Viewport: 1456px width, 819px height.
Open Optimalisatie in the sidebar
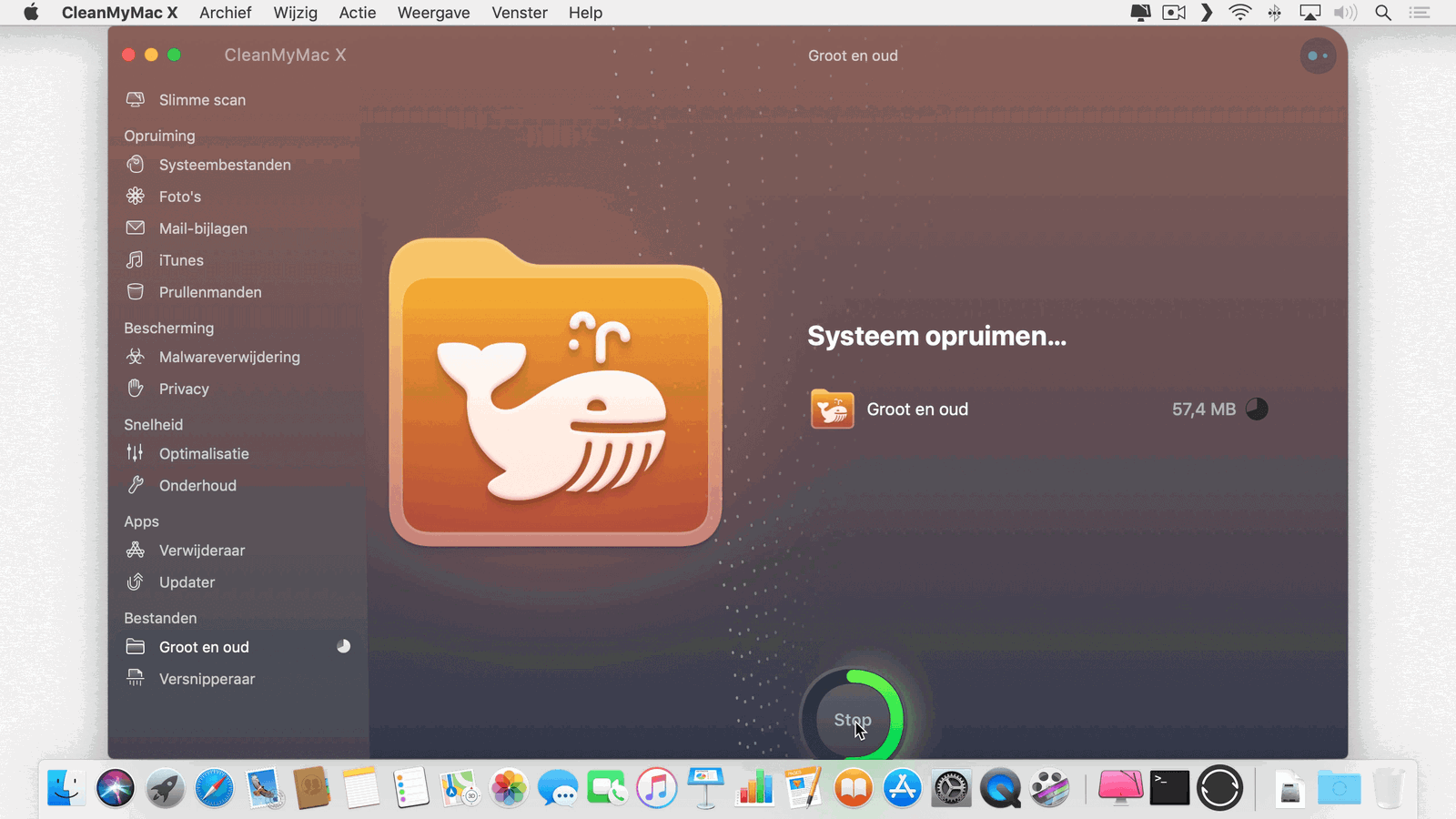[204, 453]
